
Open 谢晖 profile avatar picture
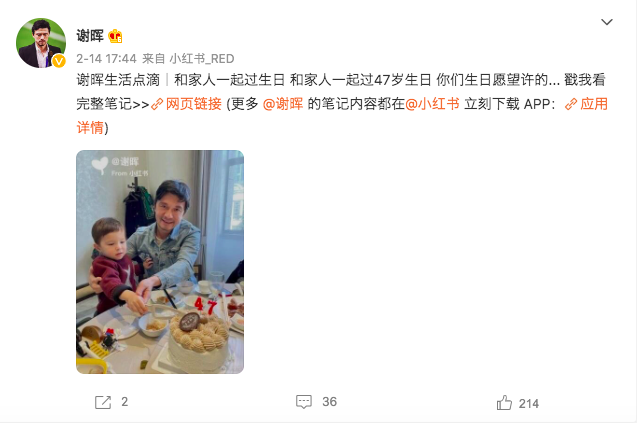point(41,43)
